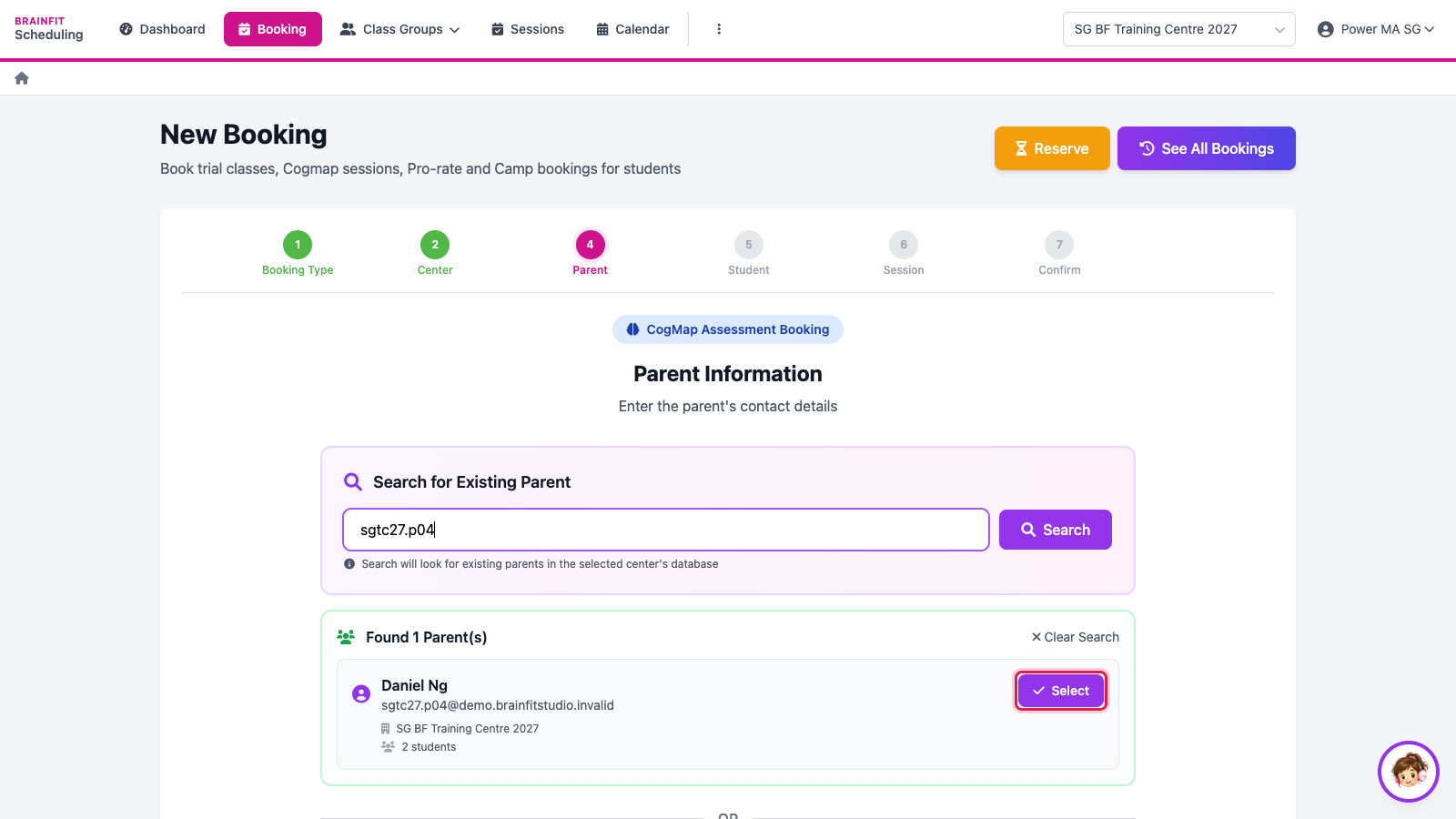Click See All Bookings button
The width and height of the screenshot is (1456, 819).
pyautogui.click(x=1207, y=148)
